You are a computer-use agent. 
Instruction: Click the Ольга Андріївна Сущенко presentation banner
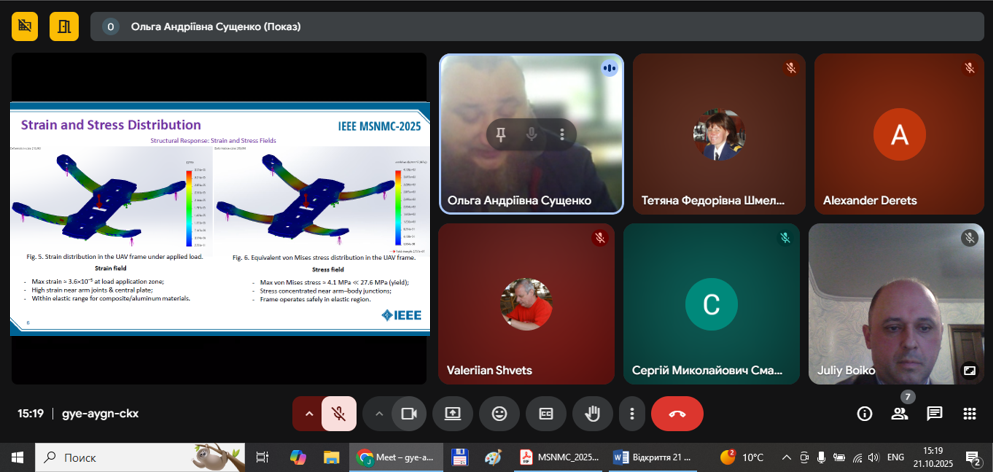215,27
